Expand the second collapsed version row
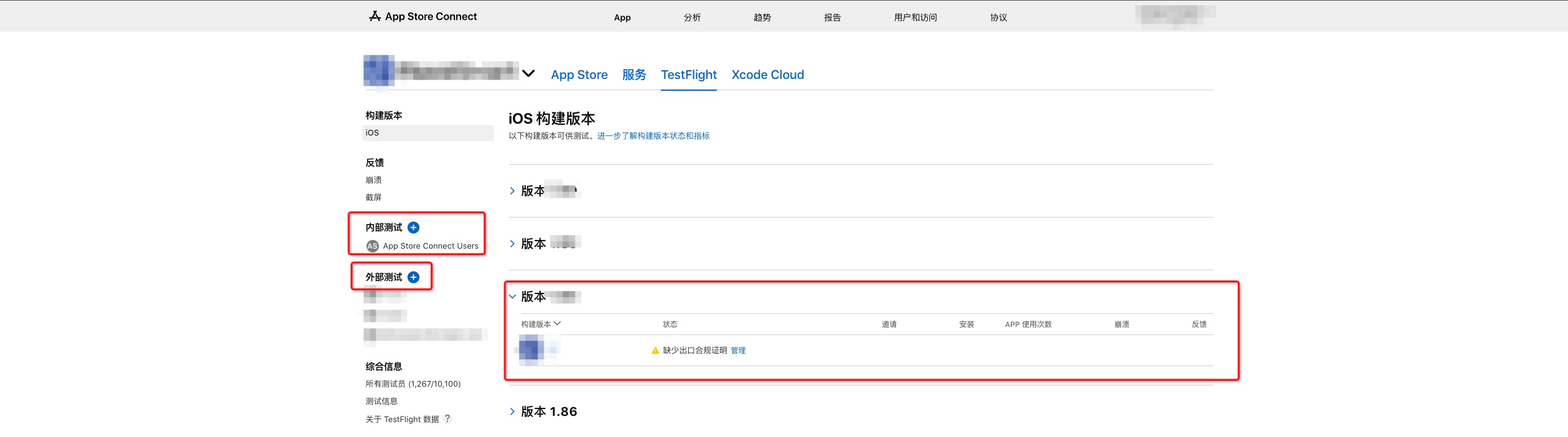1568x437 pixels. [512, 244]
